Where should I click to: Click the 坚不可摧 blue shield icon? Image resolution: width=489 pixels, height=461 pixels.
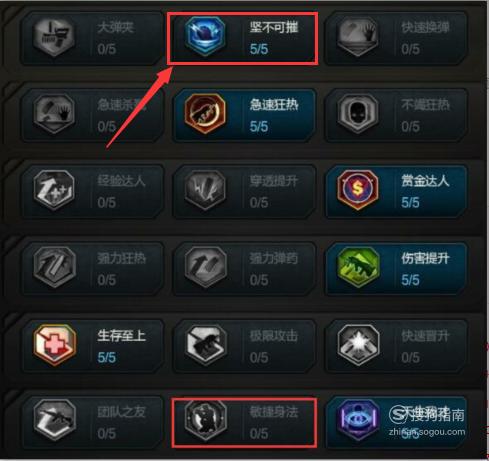[x=205, y=36]
